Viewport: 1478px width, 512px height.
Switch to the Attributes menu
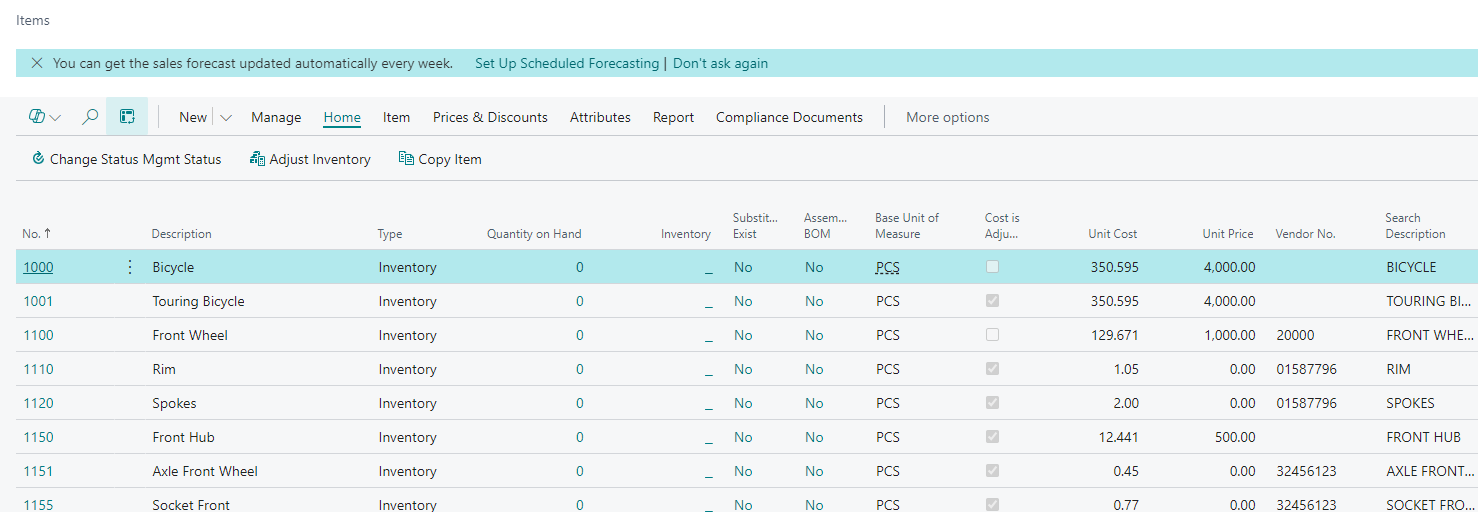[x=600, y=117]
